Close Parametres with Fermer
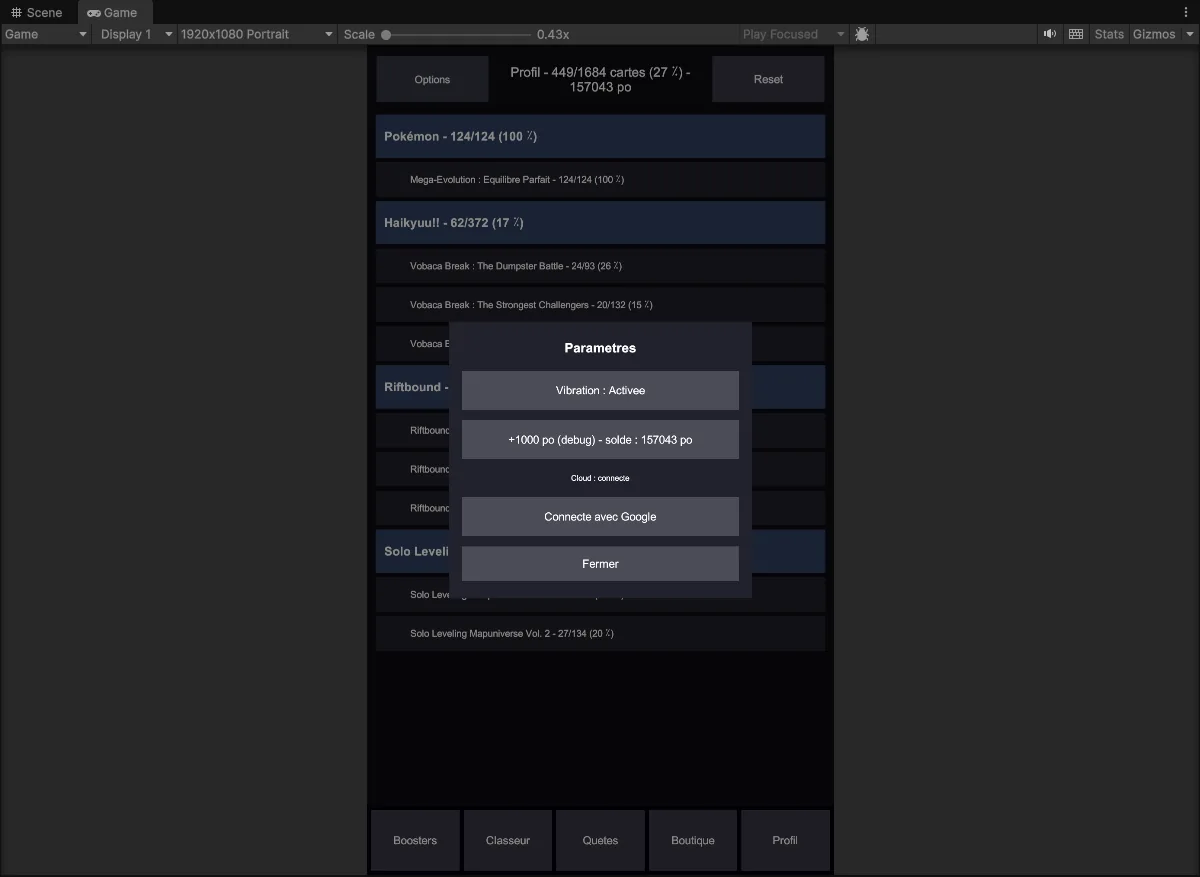Viewport: 1200px width, 877px height. (x=600, y=564)
